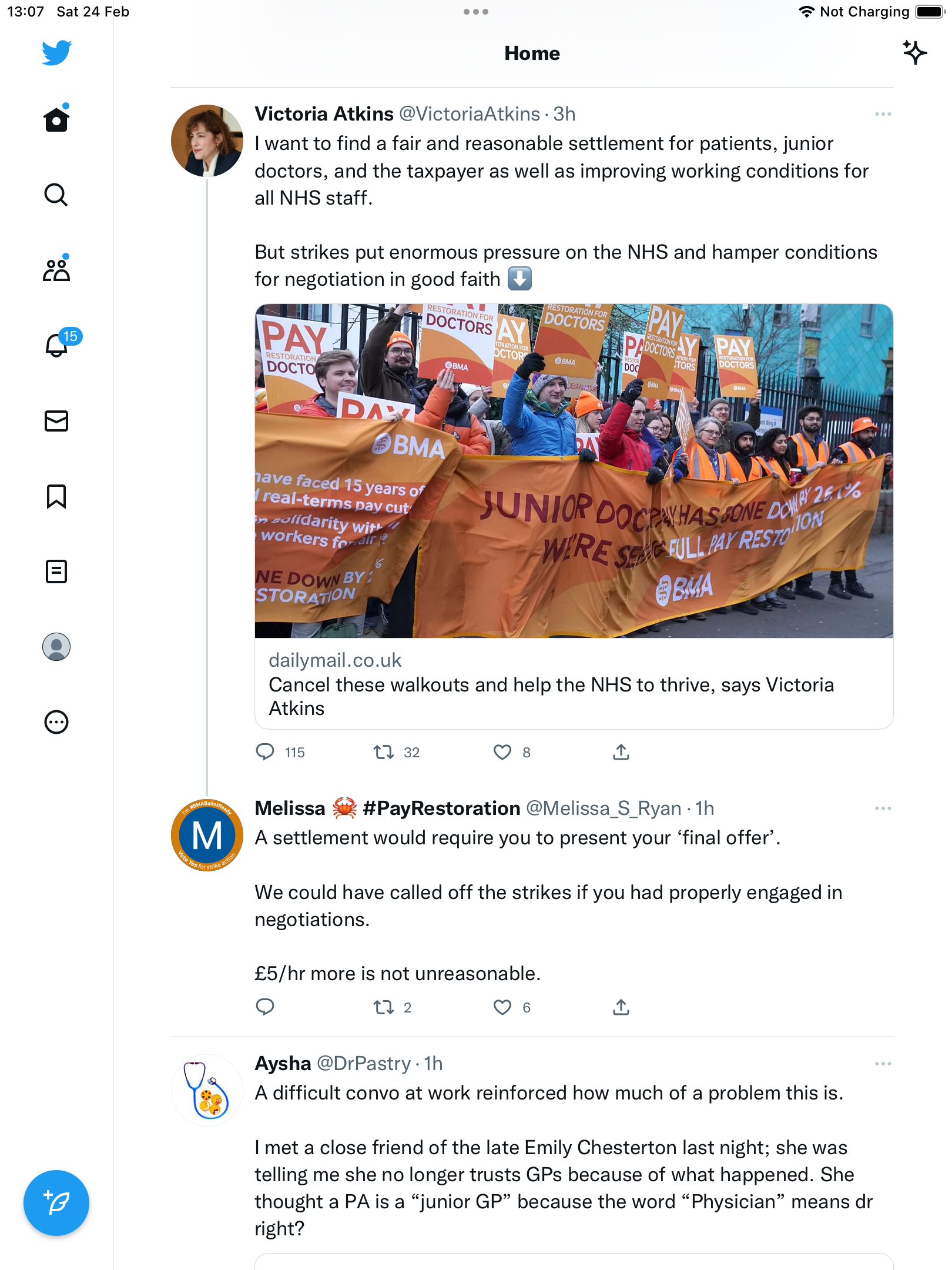This screenshot has width=952, height=1270.
Task: Open the Bookmarks icon in sidebar
Action: tap(56, 496)
